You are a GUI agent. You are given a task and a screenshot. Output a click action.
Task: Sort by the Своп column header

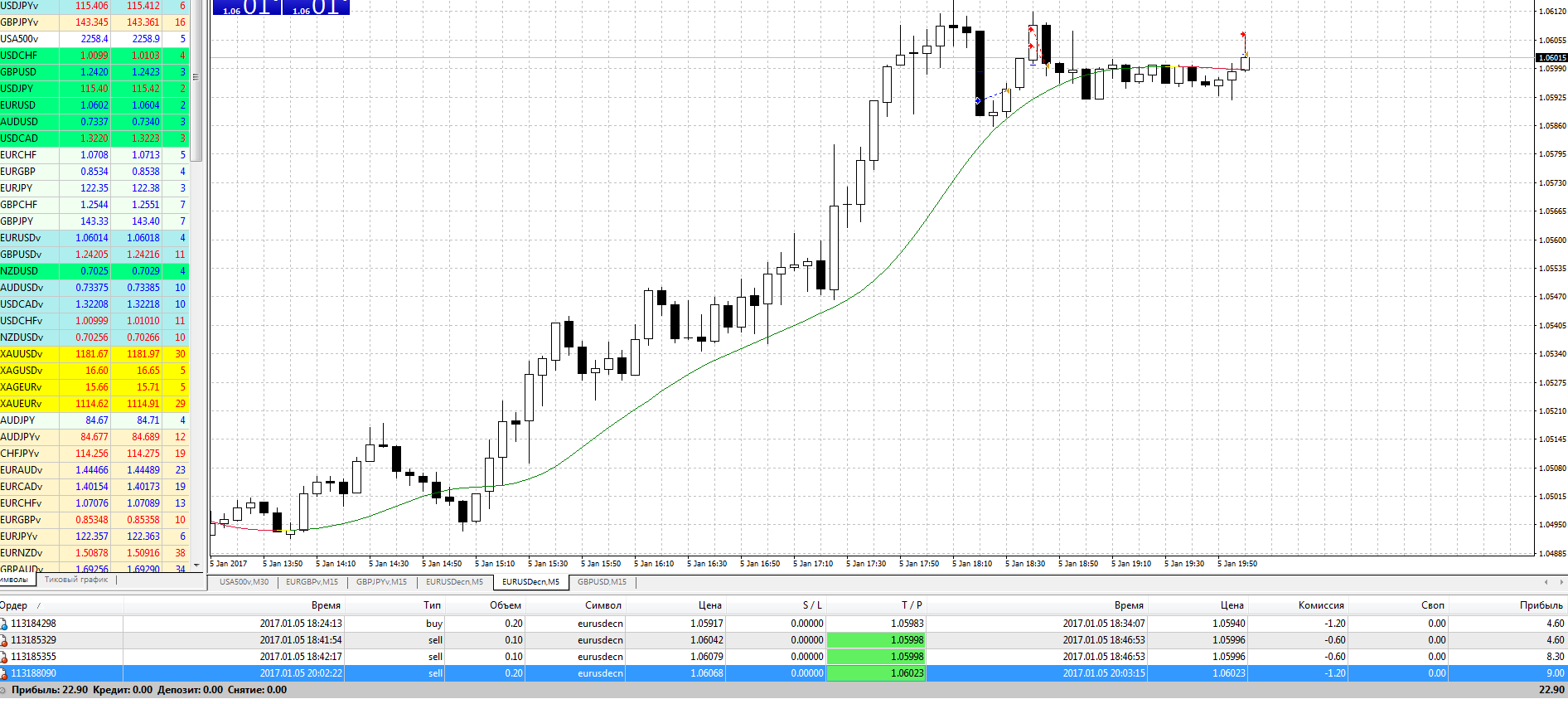(x=1398, y=605)
